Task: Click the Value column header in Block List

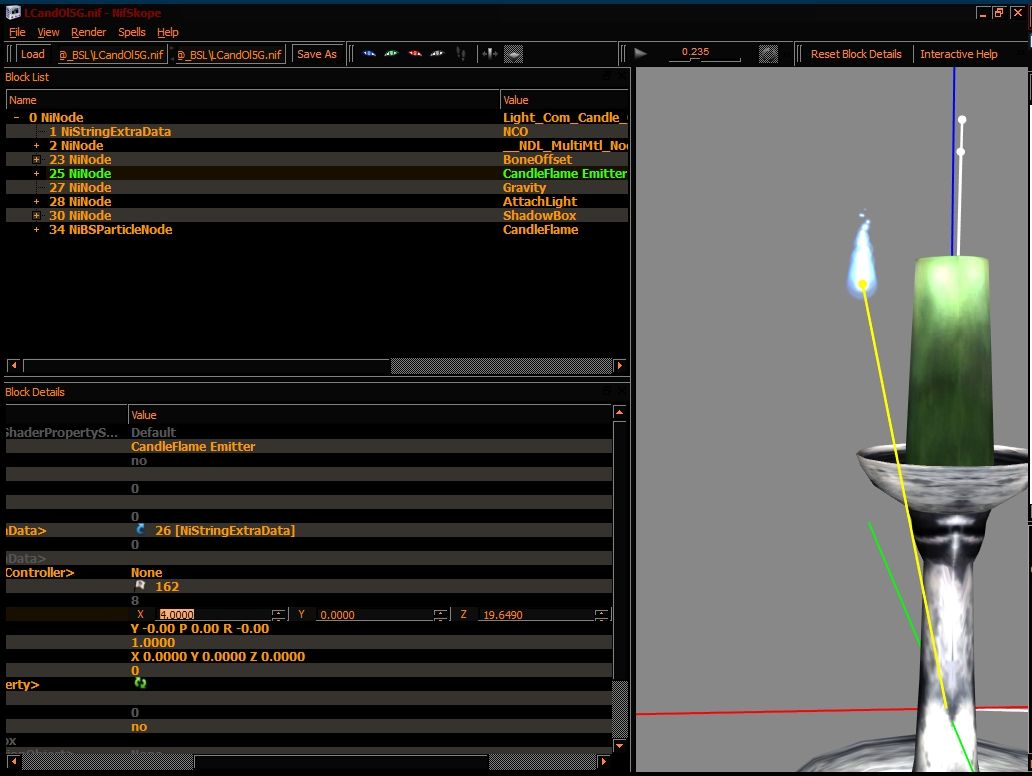Action: [x=564, y=100]
